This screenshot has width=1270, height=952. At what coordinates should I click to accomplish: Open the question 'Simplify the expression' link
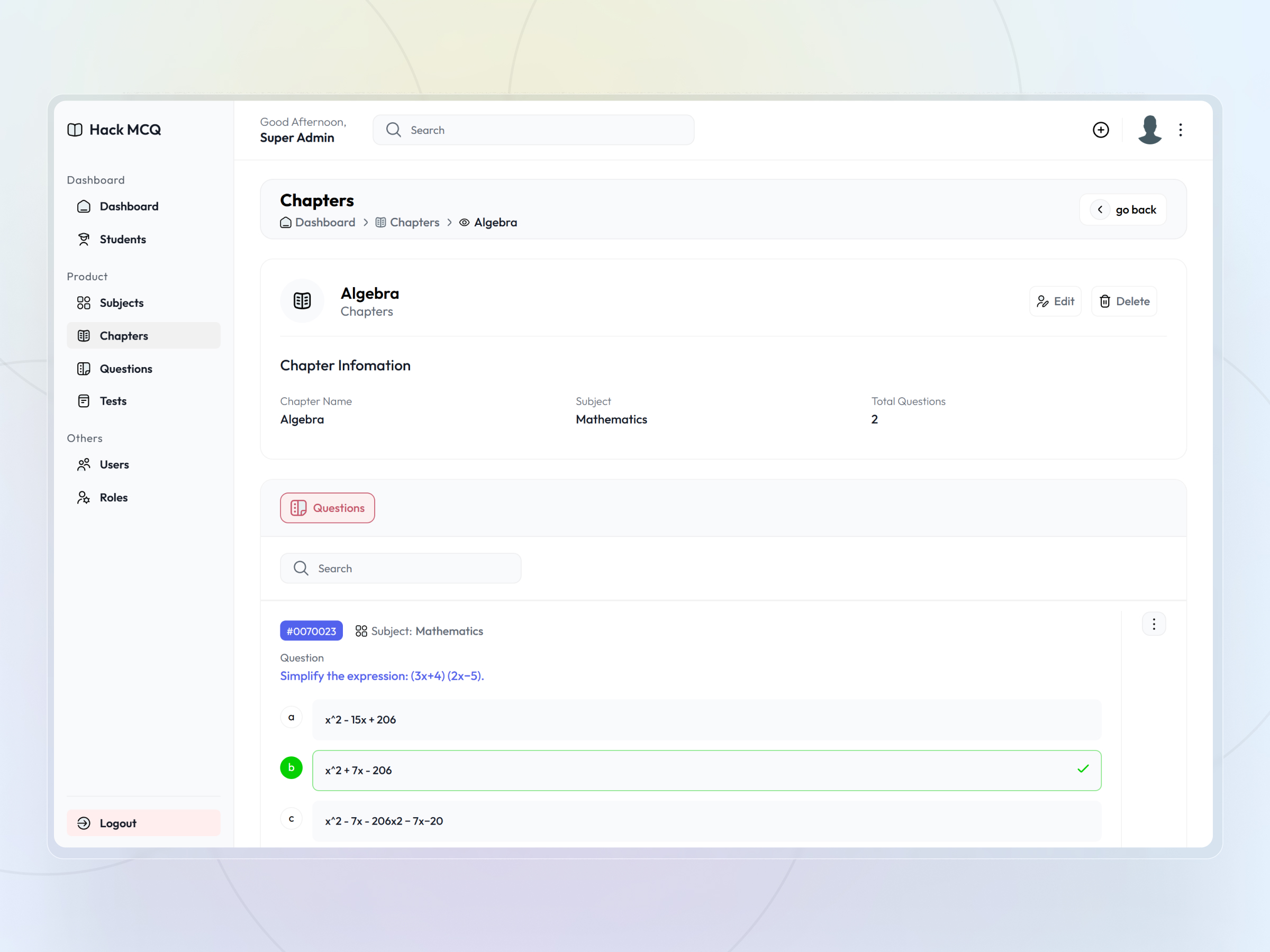[382, 676]
